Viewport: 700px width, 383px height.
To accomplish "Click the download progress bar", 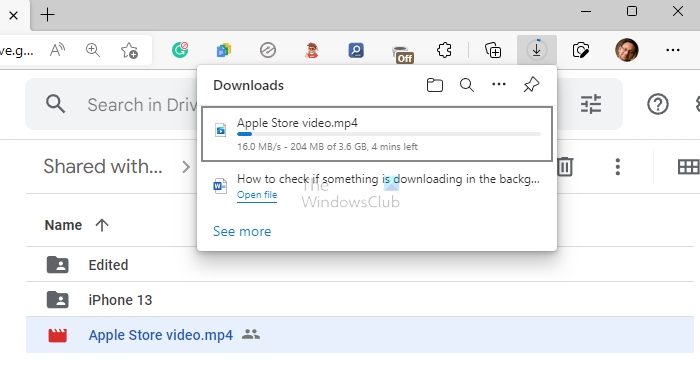I will tap(388, 134).
